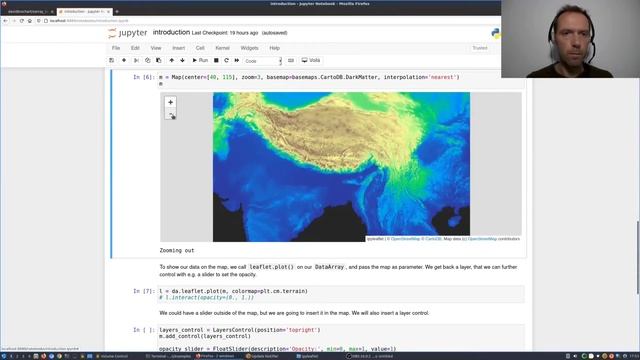
Task: Switch to the first Firefox tab
Action: [x=28, y=11]
